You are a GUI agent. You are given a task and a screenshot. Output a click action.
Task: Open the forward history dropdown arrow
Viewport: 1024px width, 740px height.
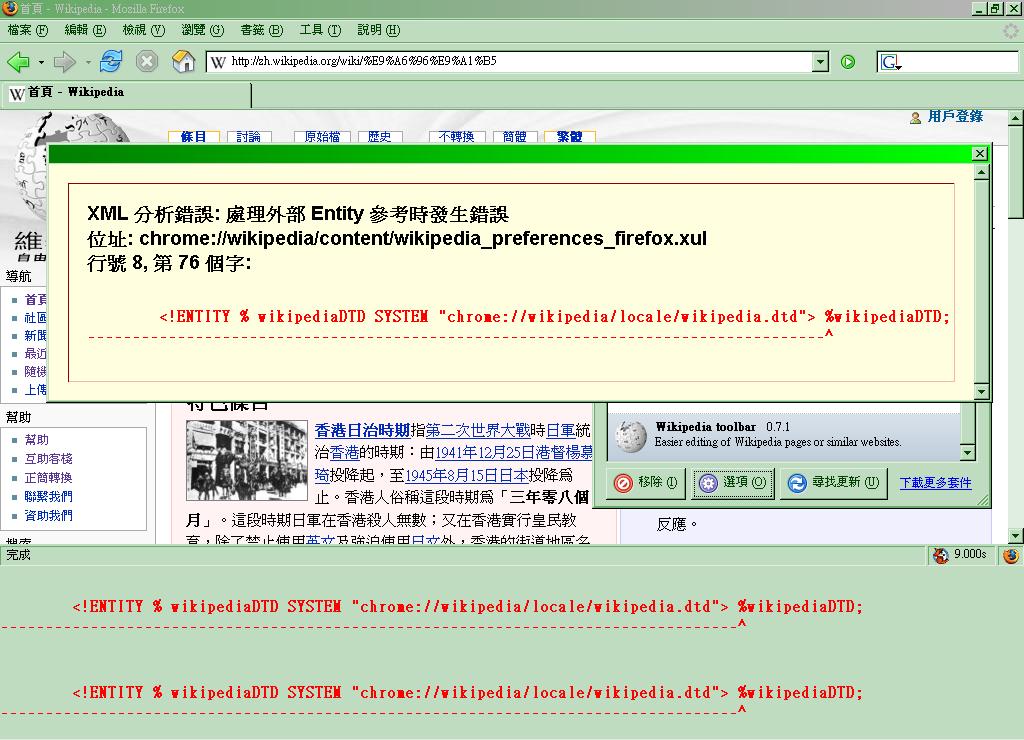point(88,63)
